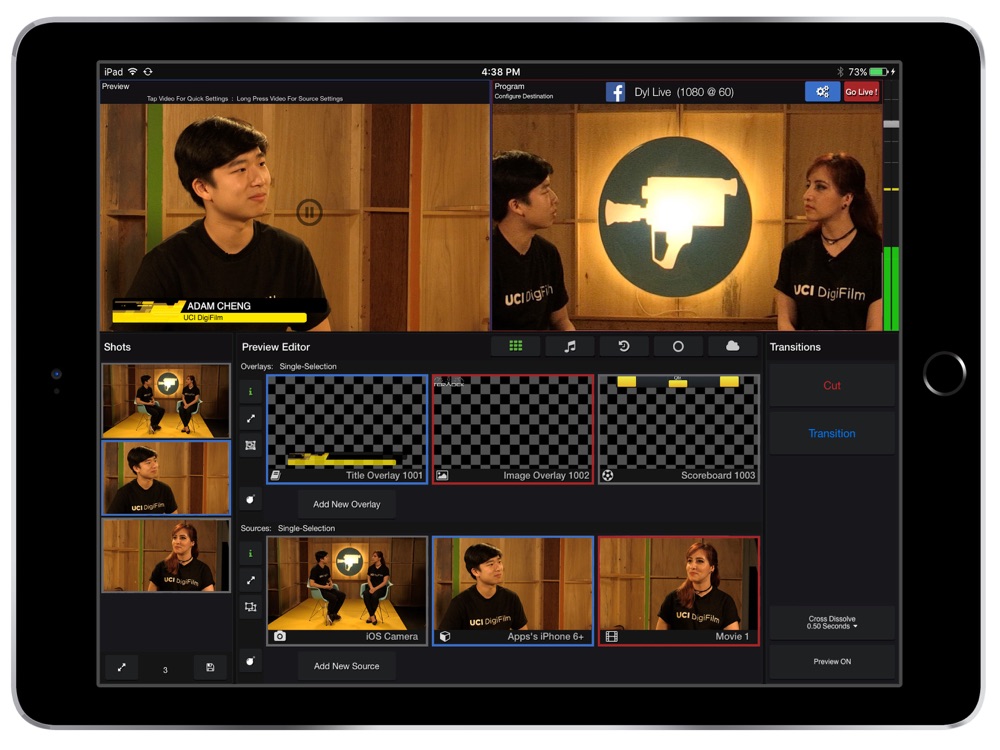
Task: Click the save shots disk icon
Action: [210, 668]
